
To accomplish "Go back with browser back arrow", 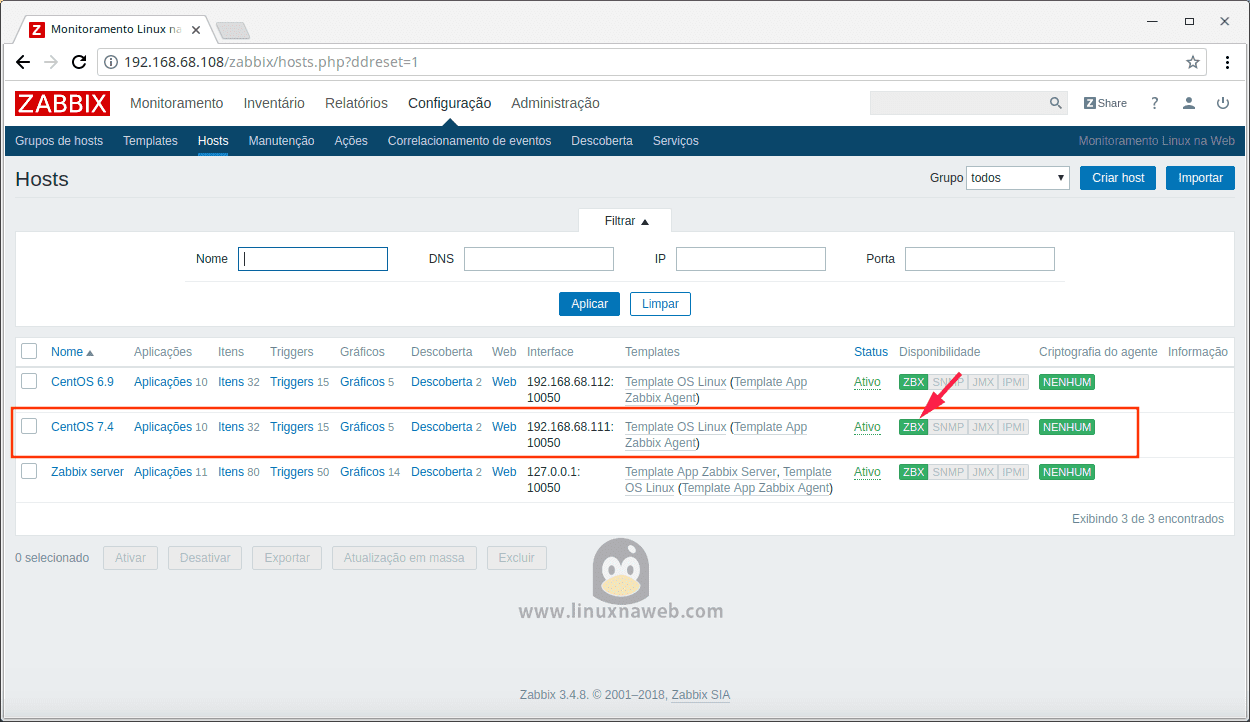I will click(23, 62).
